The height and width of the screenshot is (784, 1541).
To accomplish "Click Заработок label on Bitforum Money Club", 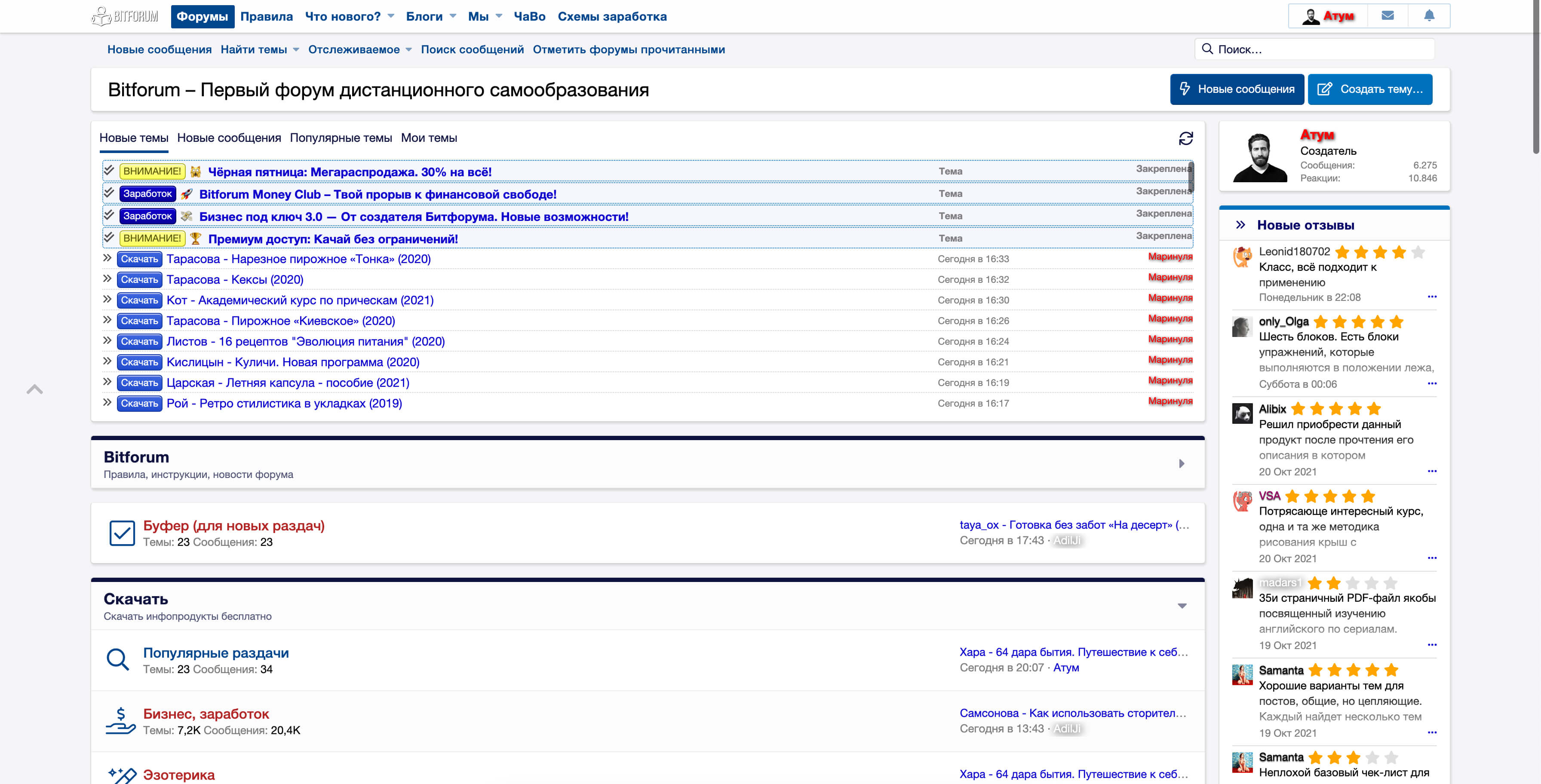I will pos(147,193).
